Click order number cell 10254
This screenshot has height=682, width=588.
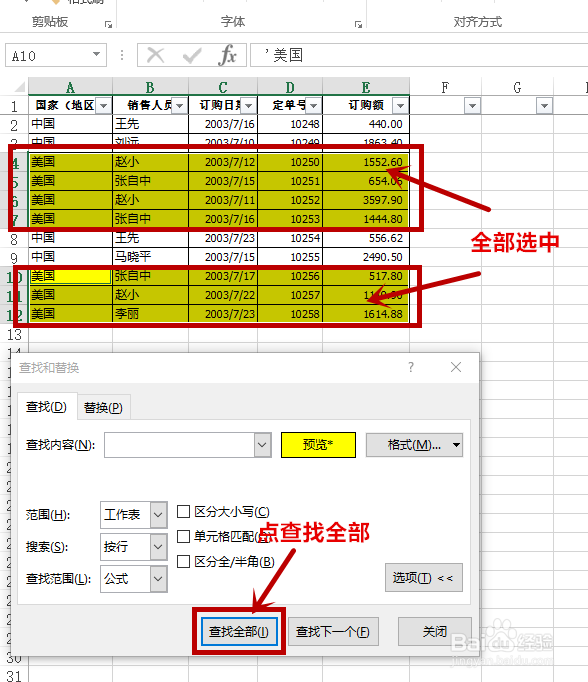pyautogui.click(x=290, y=238)
